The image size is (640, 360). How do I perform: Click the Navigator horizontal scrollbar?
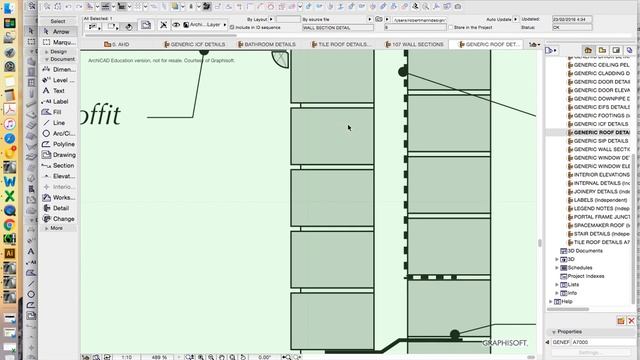568,309
